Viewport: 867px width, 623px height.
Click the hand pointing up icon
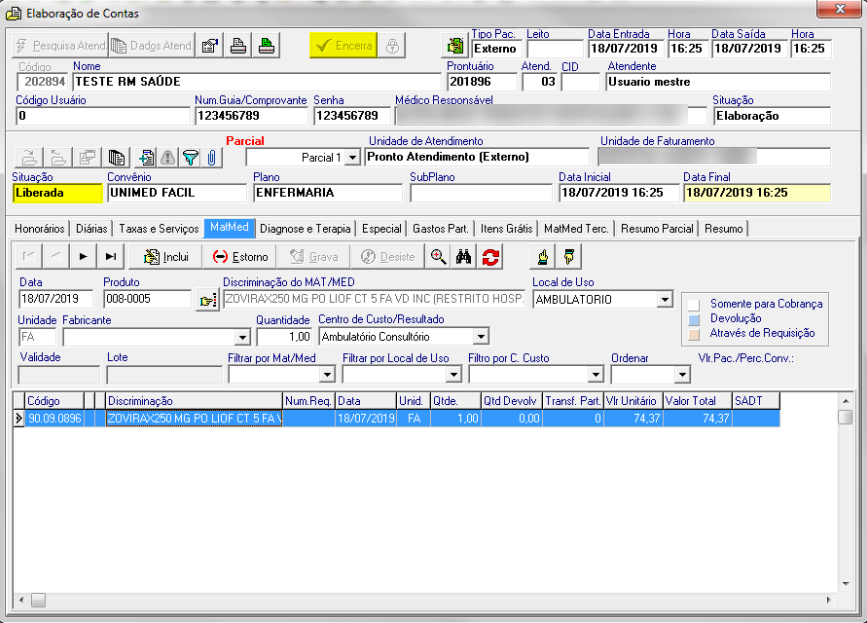[542, 256]
